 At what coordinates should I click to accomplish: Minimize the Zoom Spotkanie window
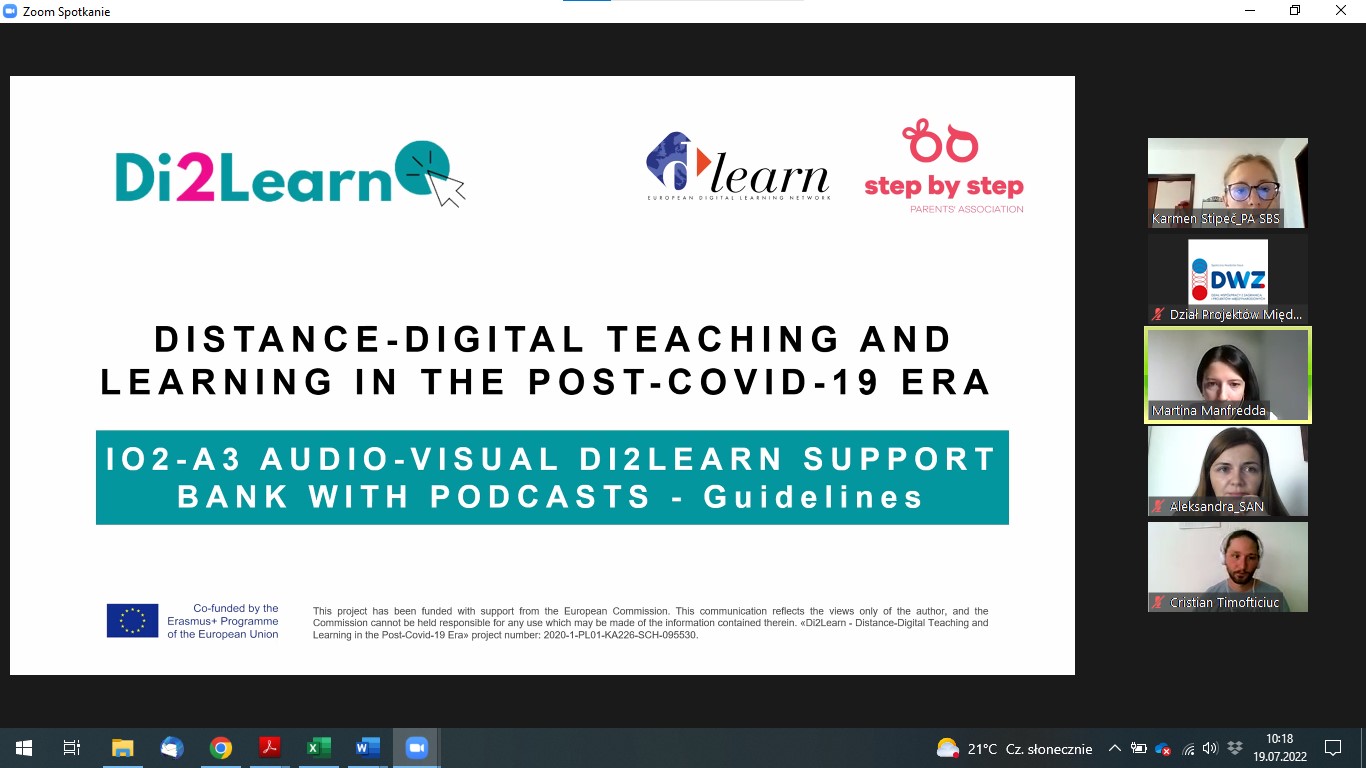click(x=1249, y=11)
